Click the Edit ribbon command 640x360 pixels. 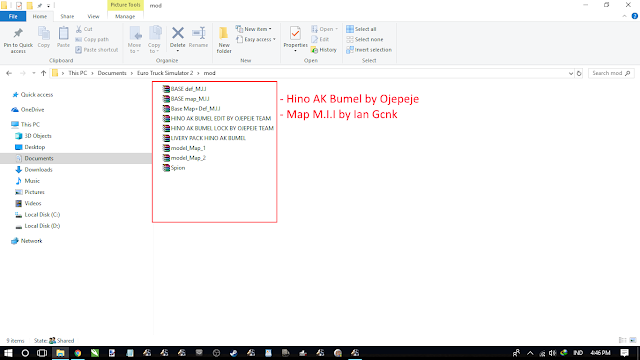click(320, 39)
